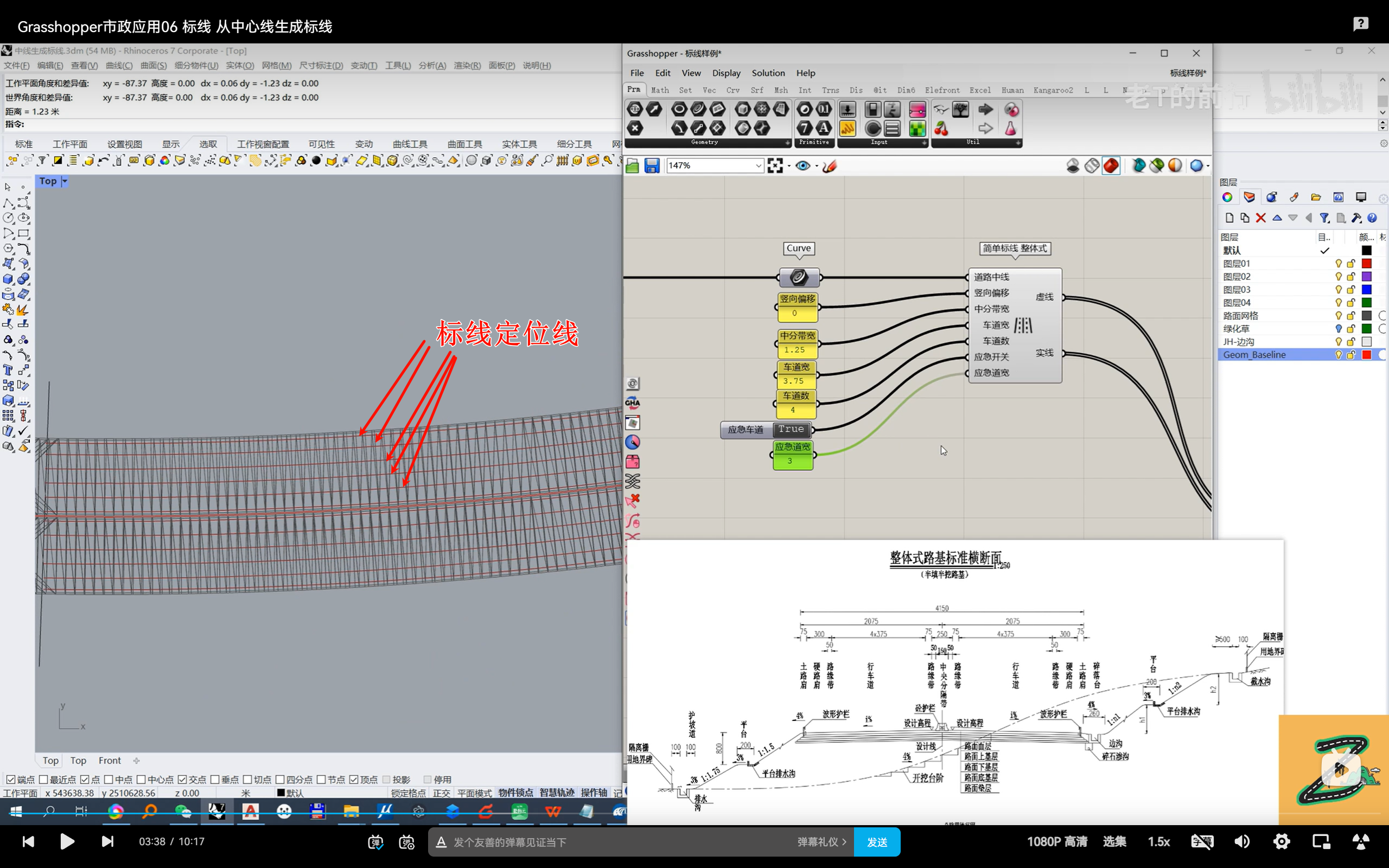1389x868 pixels.
Task: Expand the preview eye dropdown arrow
Action: tap(816, 167)
